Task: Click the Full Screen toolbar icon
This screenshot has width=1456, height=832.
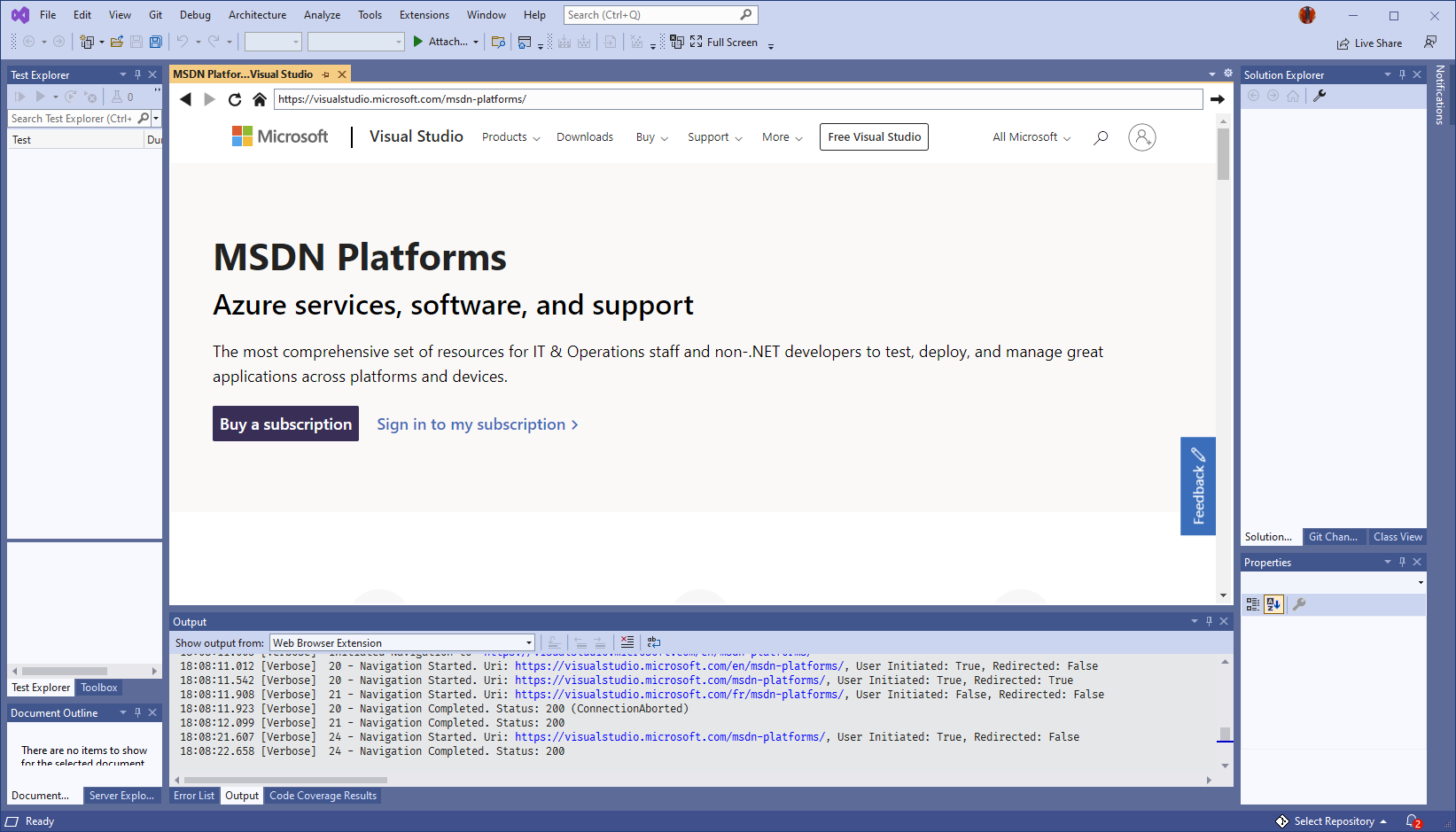Action: point(694,42)
